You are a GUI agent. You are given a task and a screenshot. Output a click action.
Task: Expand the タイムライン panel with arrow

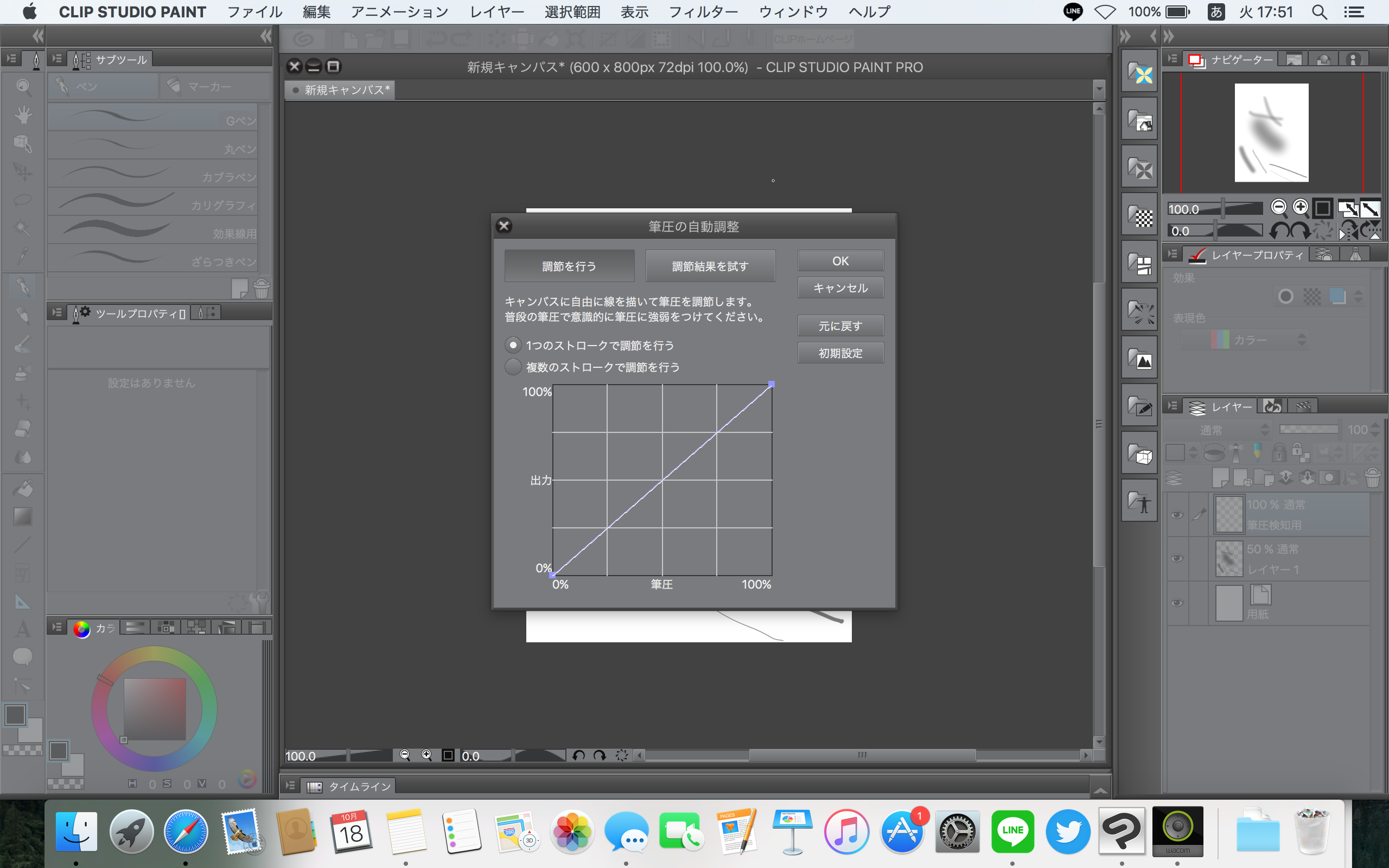pos(1100,790)
